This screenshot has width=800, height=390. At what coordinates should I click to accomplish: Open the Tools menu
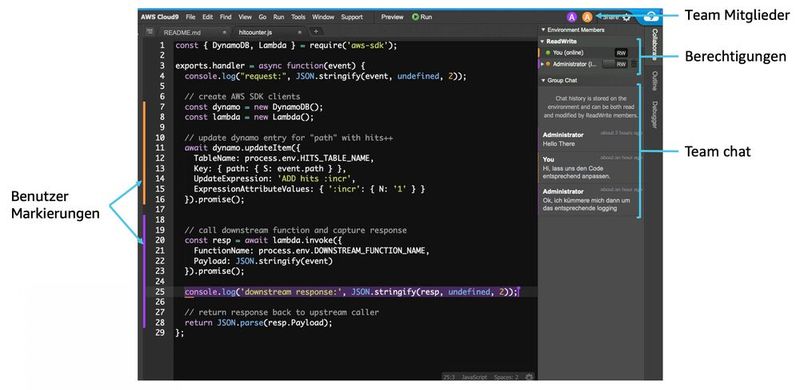click(298, 17)
